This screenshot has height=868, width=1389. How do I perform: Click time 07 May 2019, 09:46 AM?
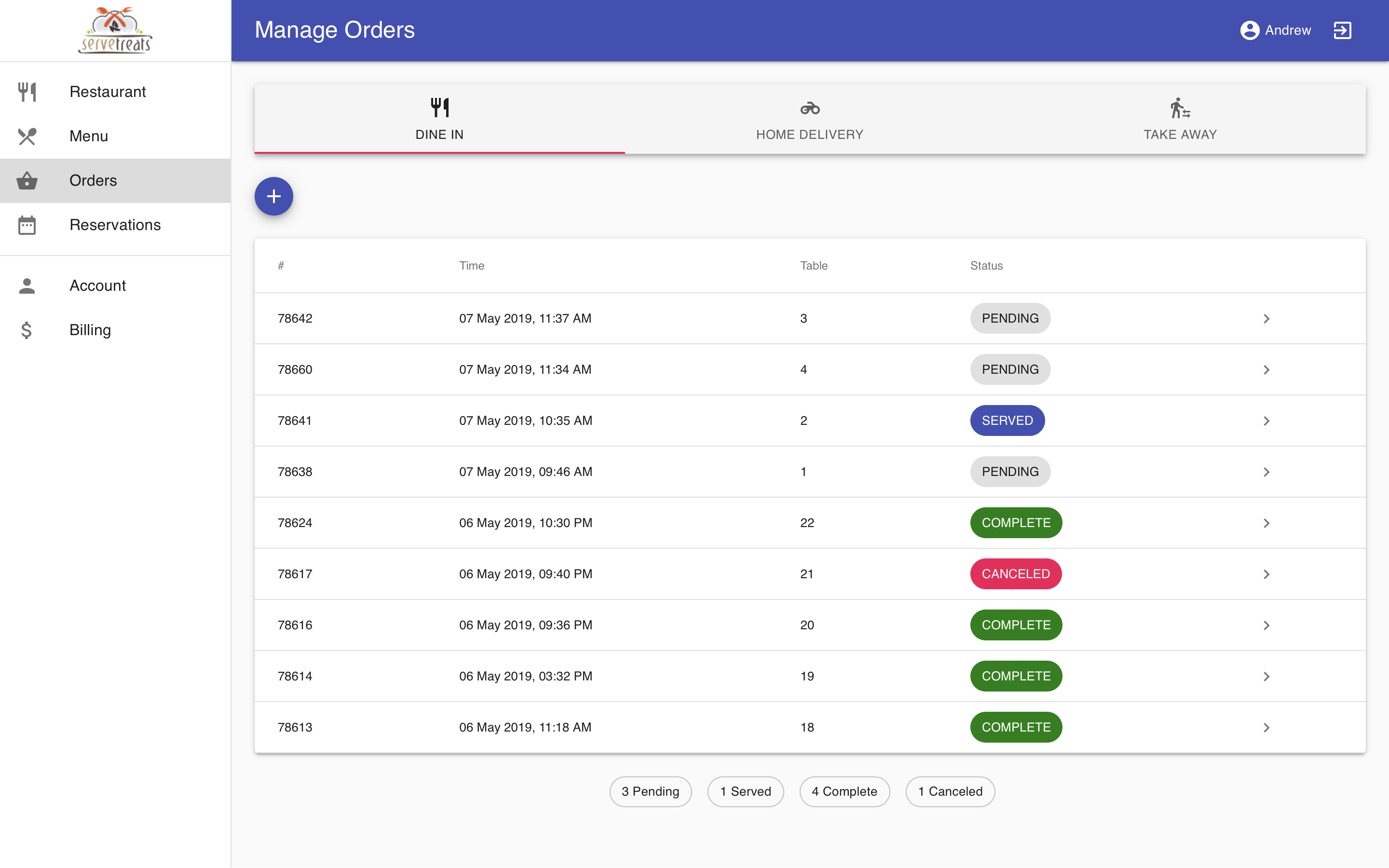pos(526,472)
